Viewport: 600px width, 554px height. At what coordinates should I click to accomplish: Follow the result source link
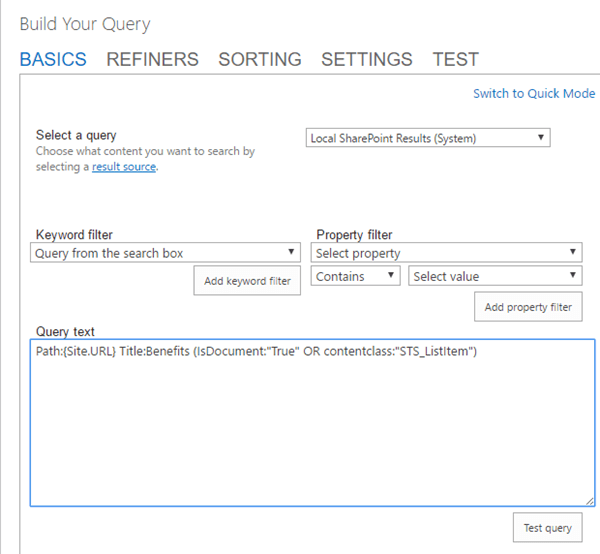(124, 167)
